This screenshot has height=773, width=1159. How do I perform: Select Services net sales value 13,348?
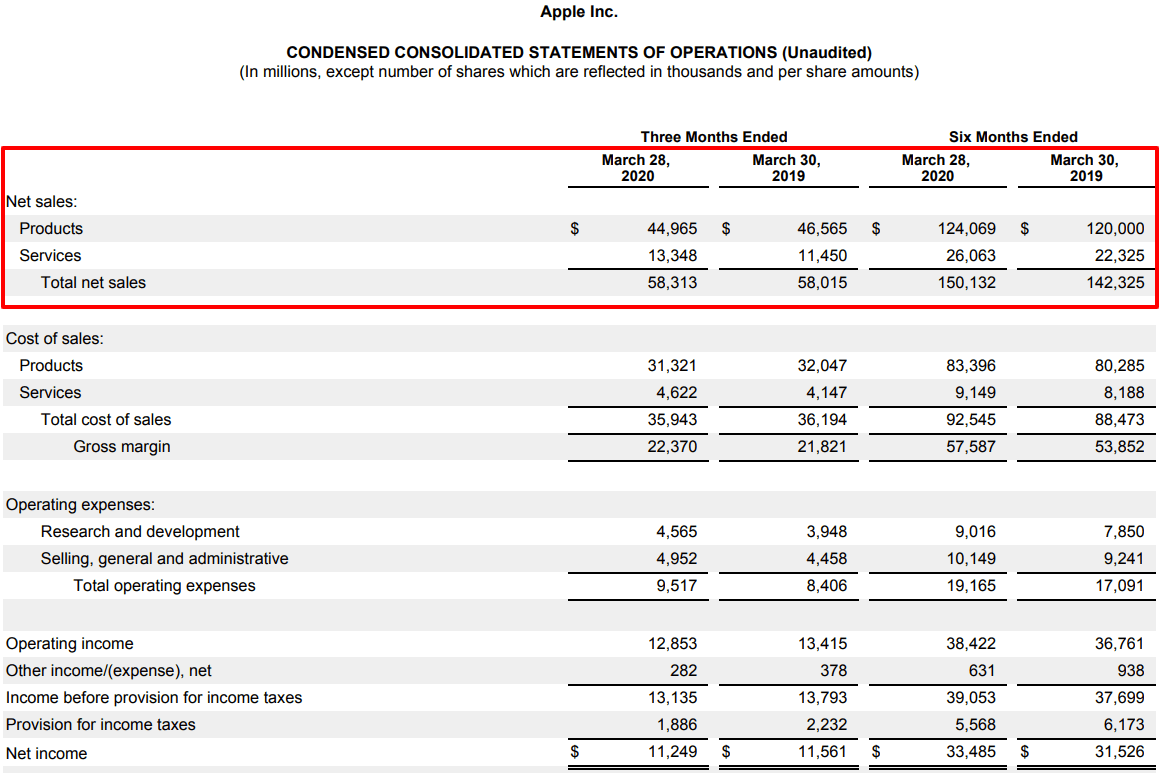point(672,256)
